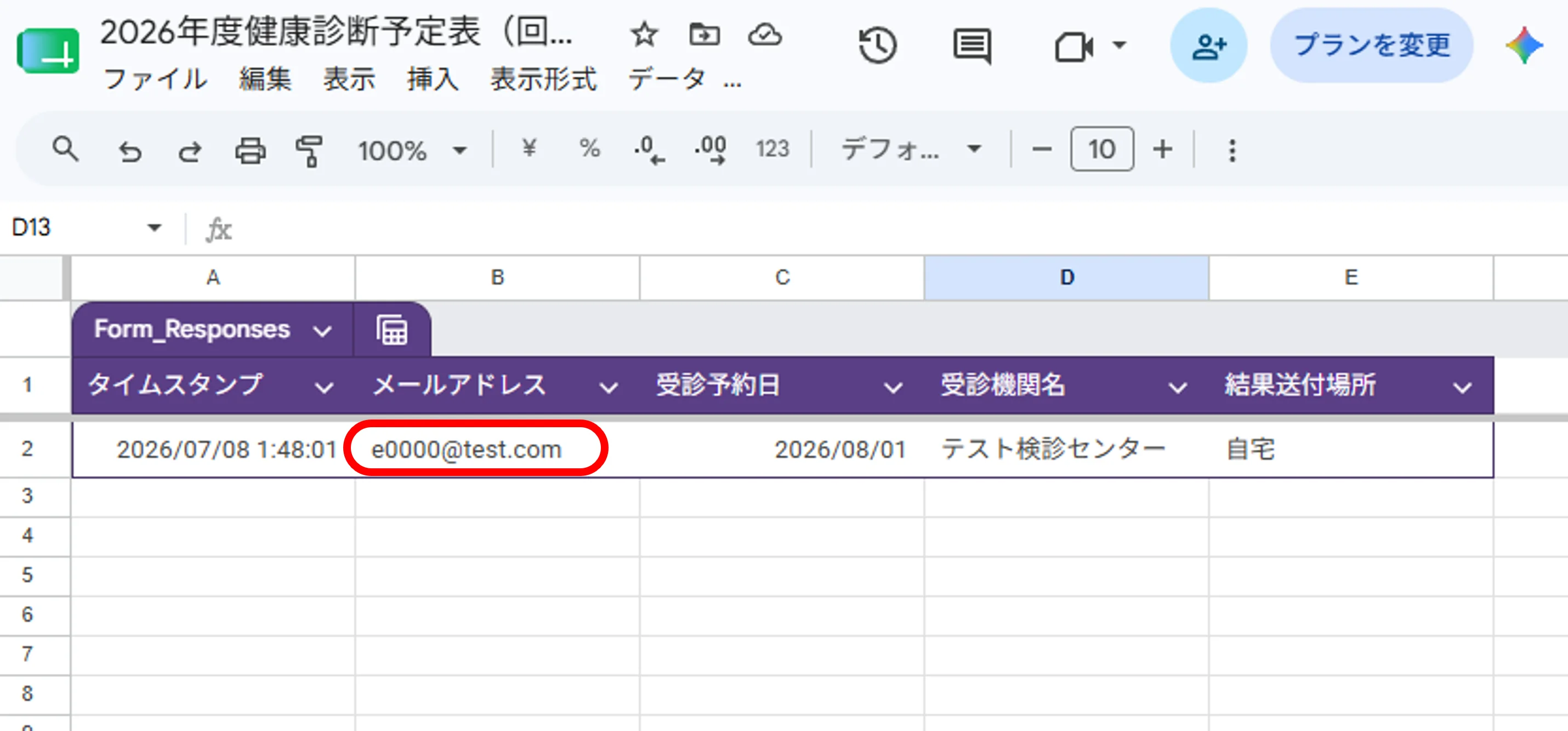1568x731 pixels.
Task: Redo the last action
Action: 189,150
